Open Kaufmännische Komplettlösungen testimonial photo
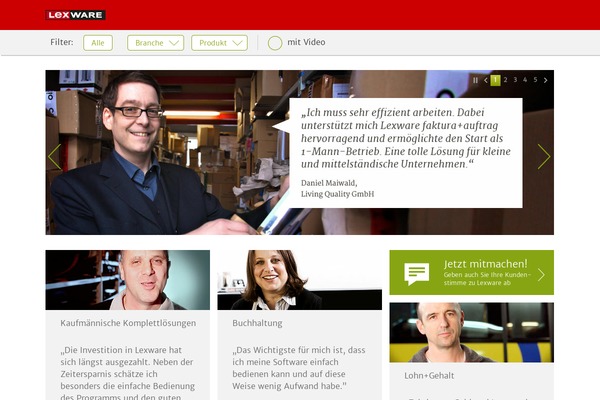This screenshot has width=600, height=400. click(x=127, y=280)
